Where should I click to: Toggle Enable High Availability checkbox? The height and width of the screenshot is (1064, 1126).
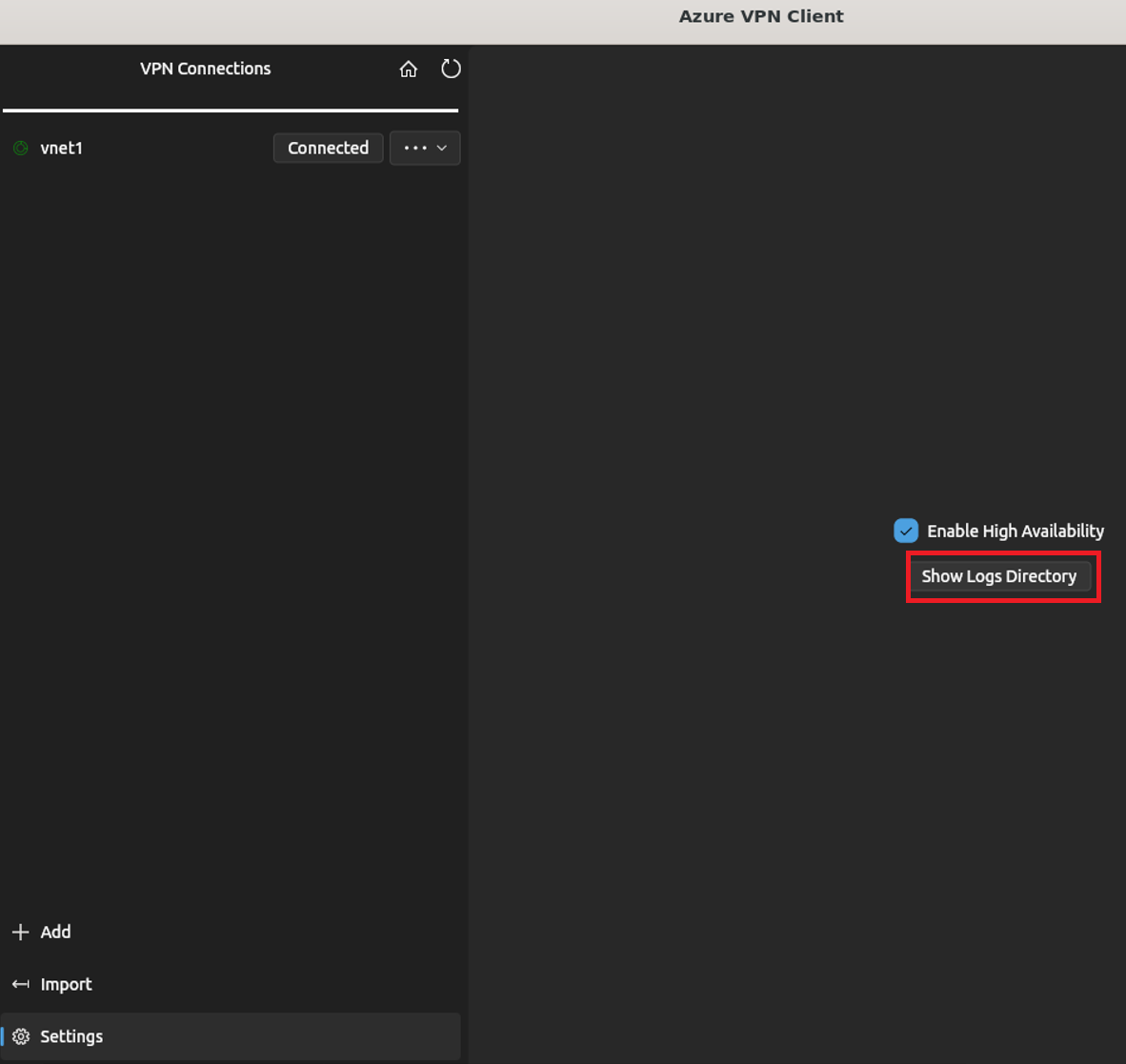[906, 531]
